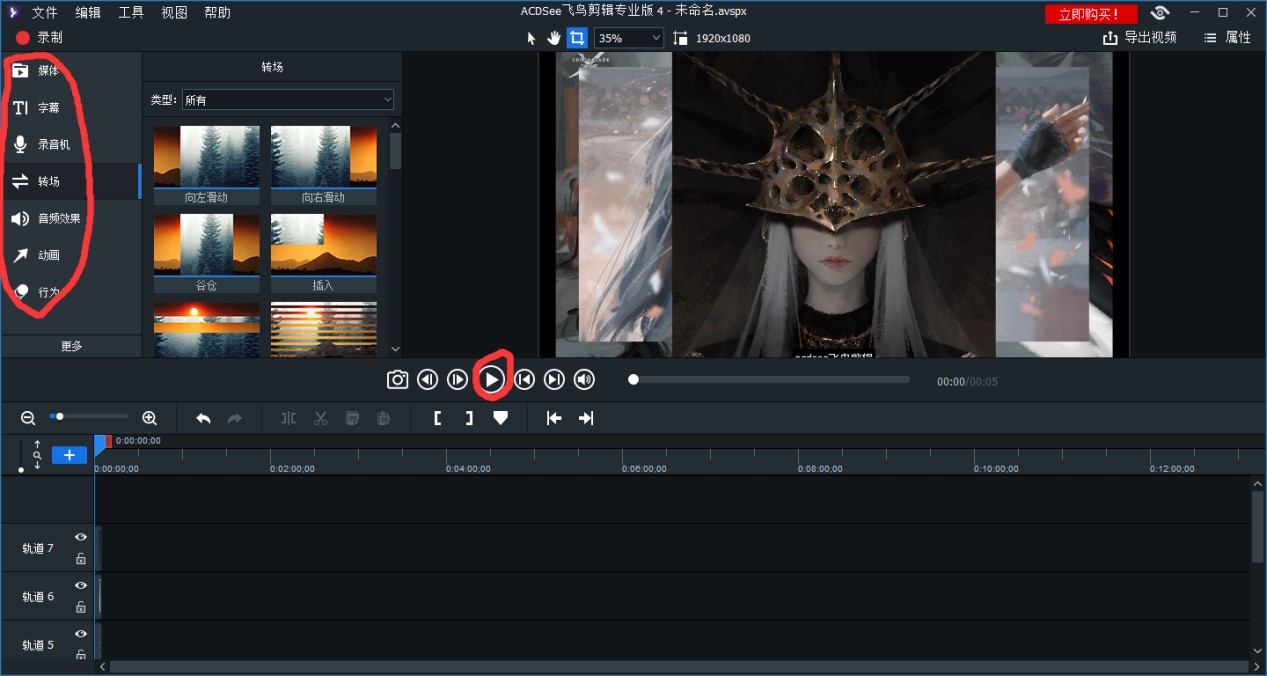The height and width of the screenshot is (676, 1267).
Task: Toggle visibility of 轨道 5
Action: click(x=81, y=634)
